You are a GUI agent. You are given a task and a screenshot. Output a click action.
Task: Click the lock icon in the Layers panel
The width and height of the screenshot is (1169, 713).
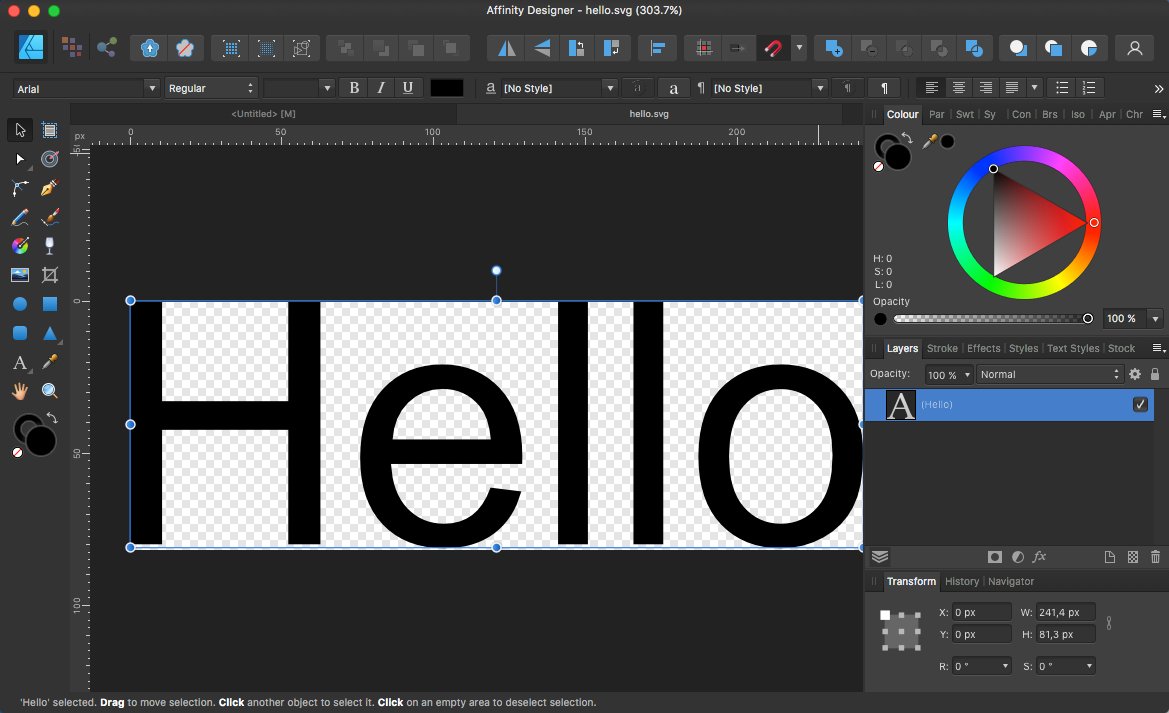click(x=1155, y=374)
